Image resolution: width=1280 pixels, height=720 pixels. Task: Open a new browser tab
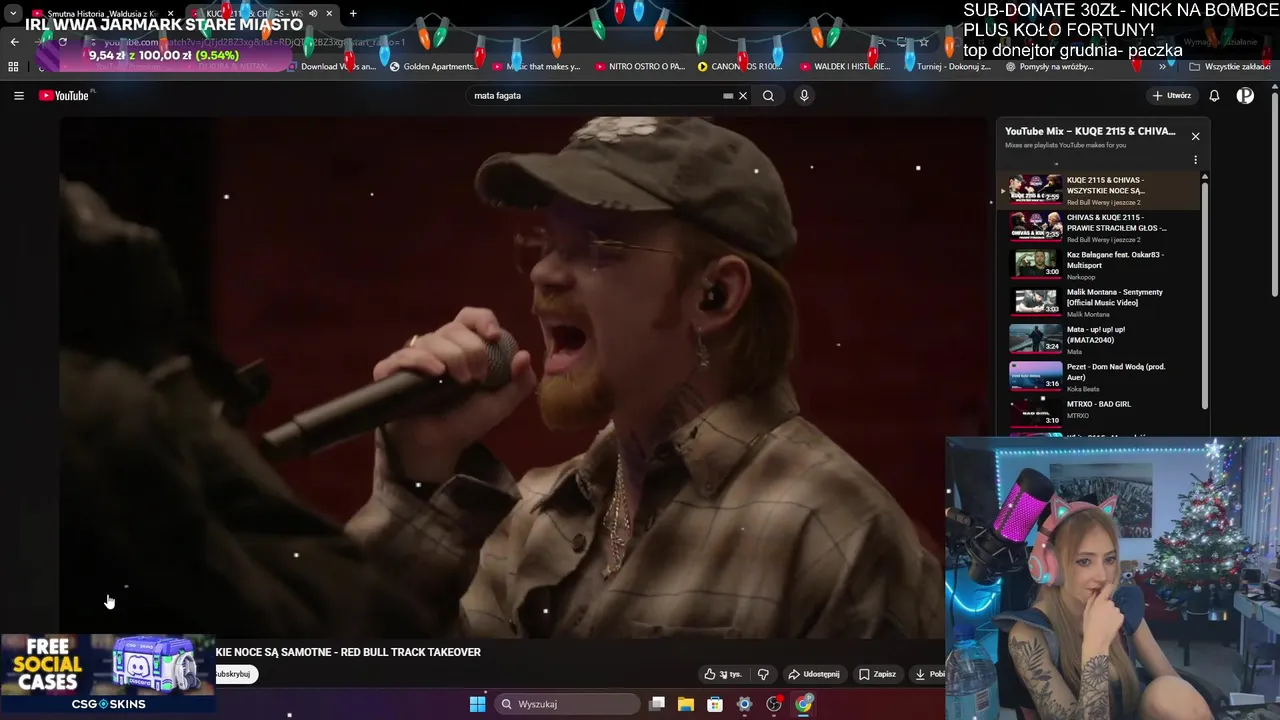(x=353, y=14)
